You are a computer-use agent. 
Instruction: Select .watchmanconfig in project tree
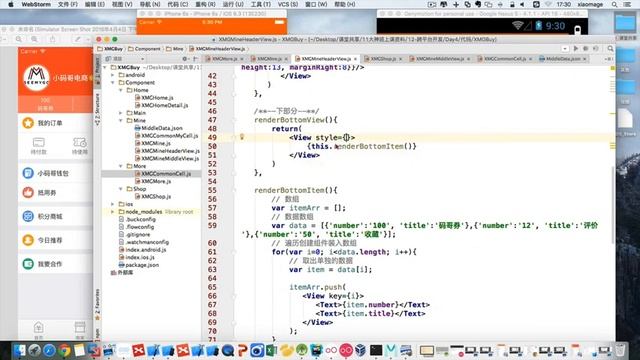[x=144, y=242]
